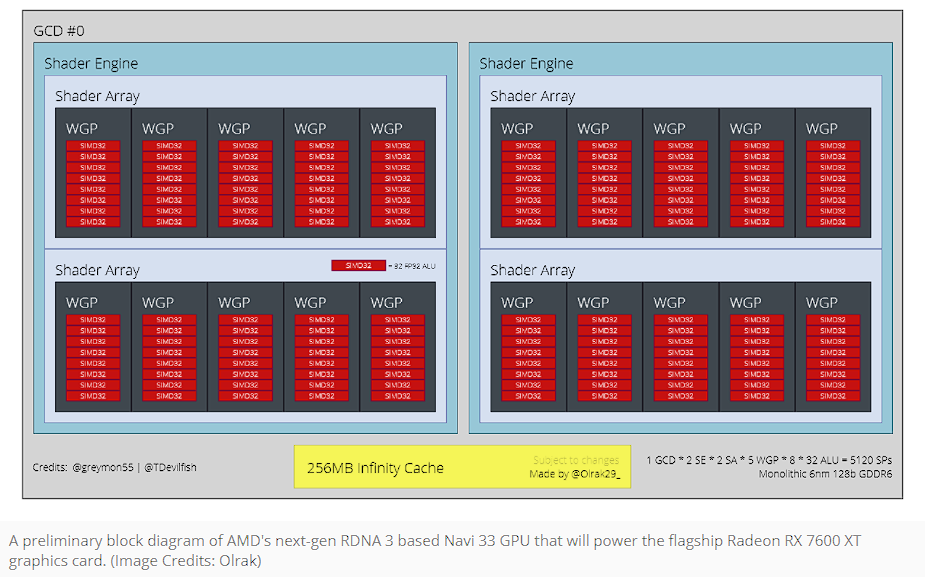Click left engine's lower "Shader Array" label
The image size is (928, 578).
pos(98,270)
